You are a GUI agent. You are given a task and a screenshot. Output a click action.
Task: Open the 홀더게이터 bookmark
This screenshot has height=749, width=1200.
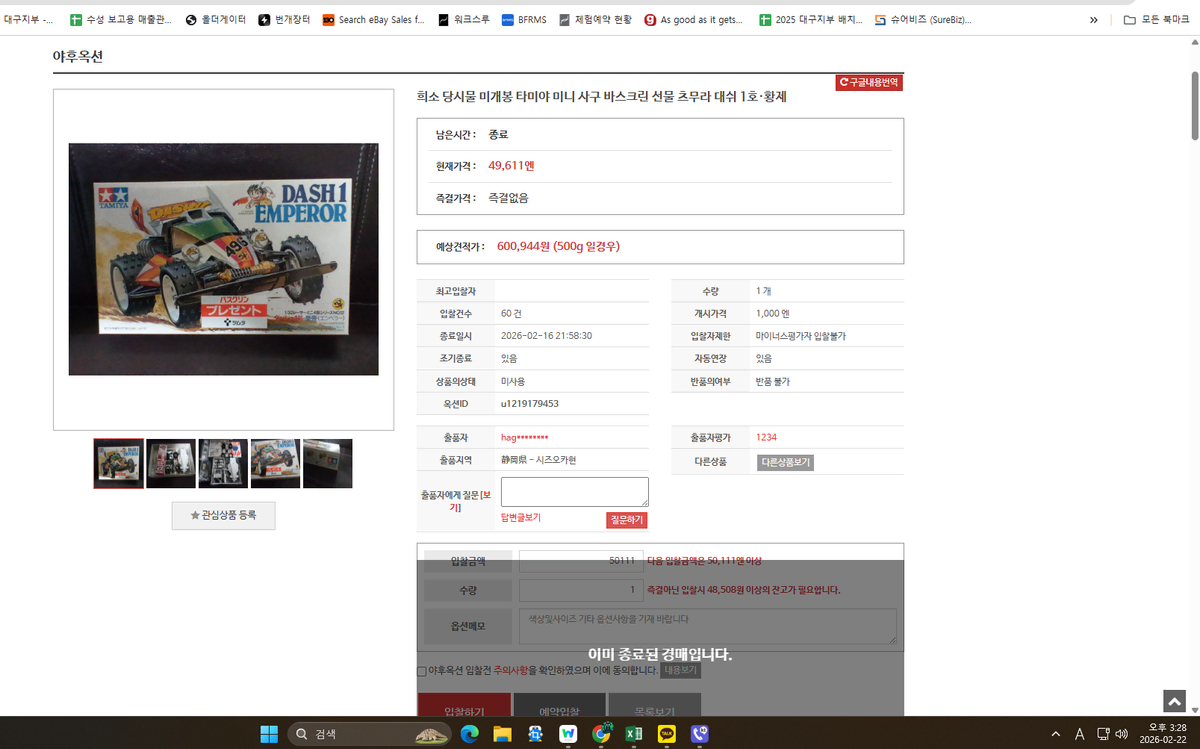point(216,19)
